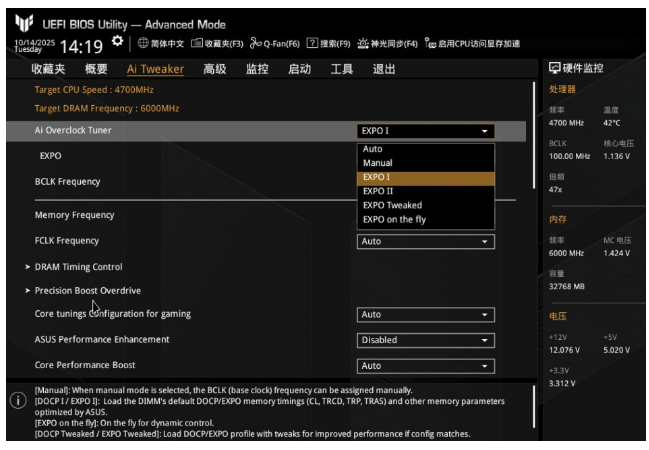Open ASUS Performance Enhancement Disabled dropdown
Image resolution: width=649 pixels, height=450 pixels.
point(426,340)
